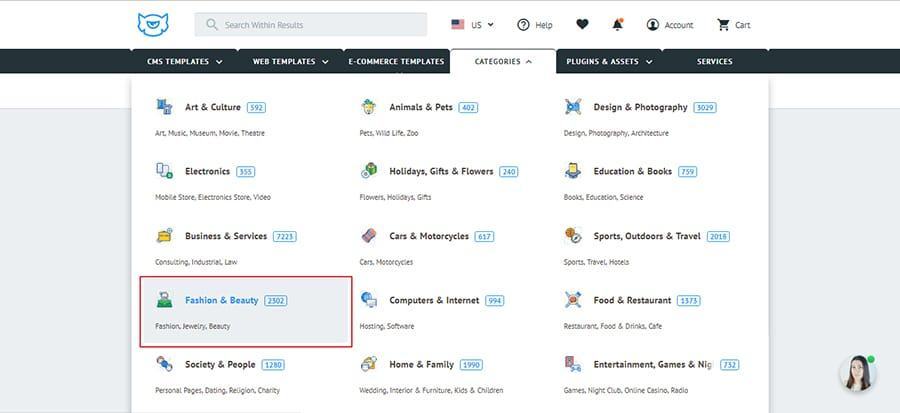Click 'Fashion, Jewelry, Beauty' subcategories text
This screenshot has height=413, width=900.
click(x=192, y=326)
